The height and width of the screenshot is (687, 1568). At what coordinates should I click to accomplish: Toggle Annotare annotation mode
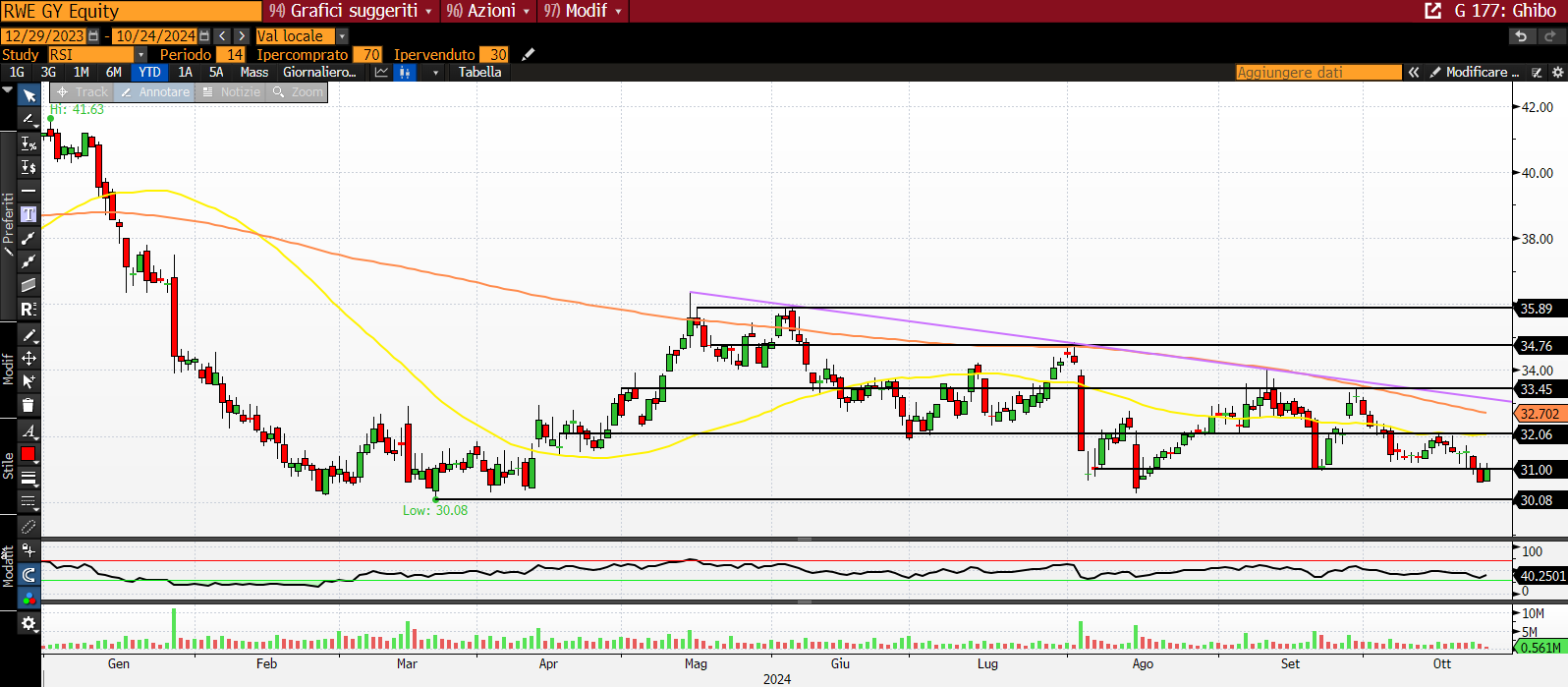point(155,91)
